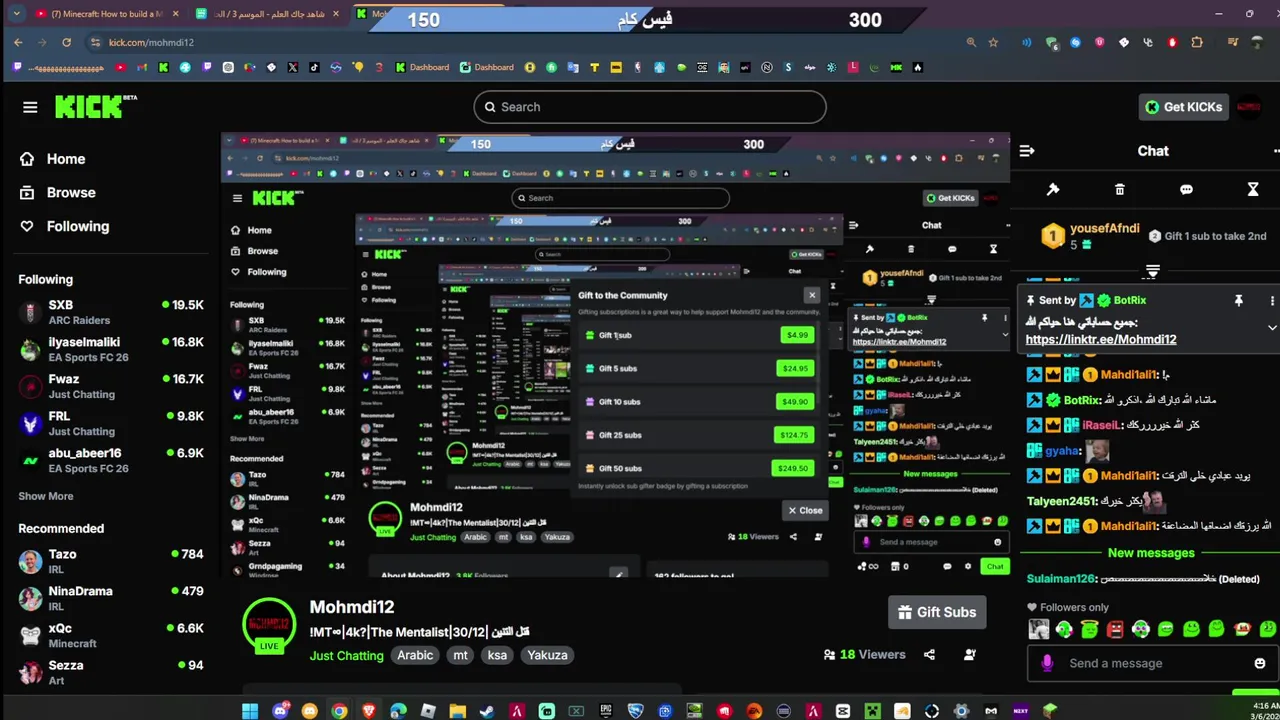This screenshot has width=1280, height=720.
Task: Open ilyaselmaliki channel in sidebar
Action: tap(111, 349)
